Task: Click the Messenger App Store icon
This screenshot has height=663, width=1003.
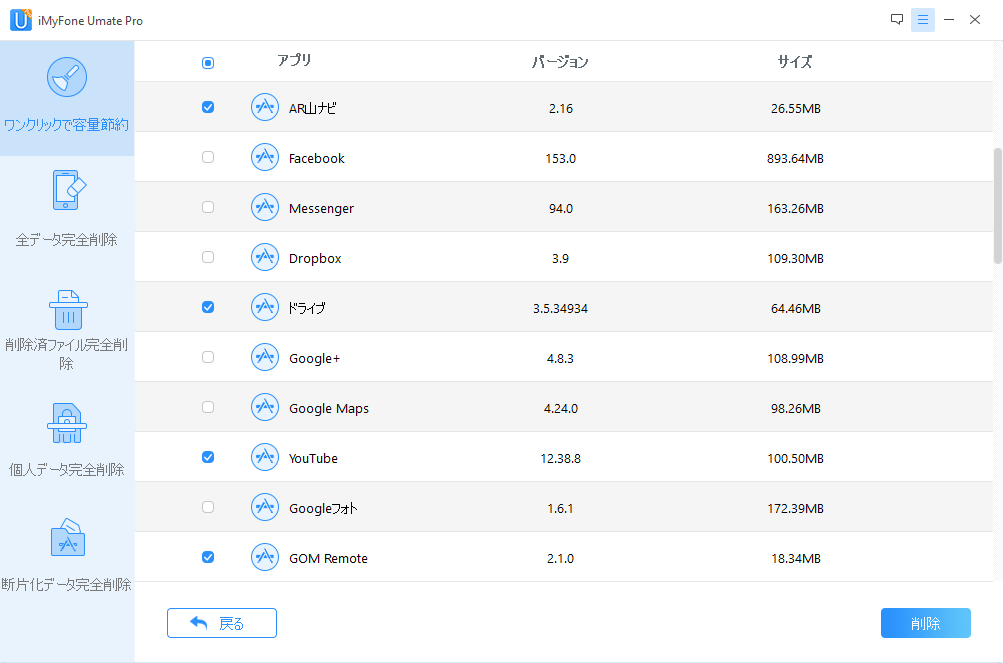Action: (265, 207)
